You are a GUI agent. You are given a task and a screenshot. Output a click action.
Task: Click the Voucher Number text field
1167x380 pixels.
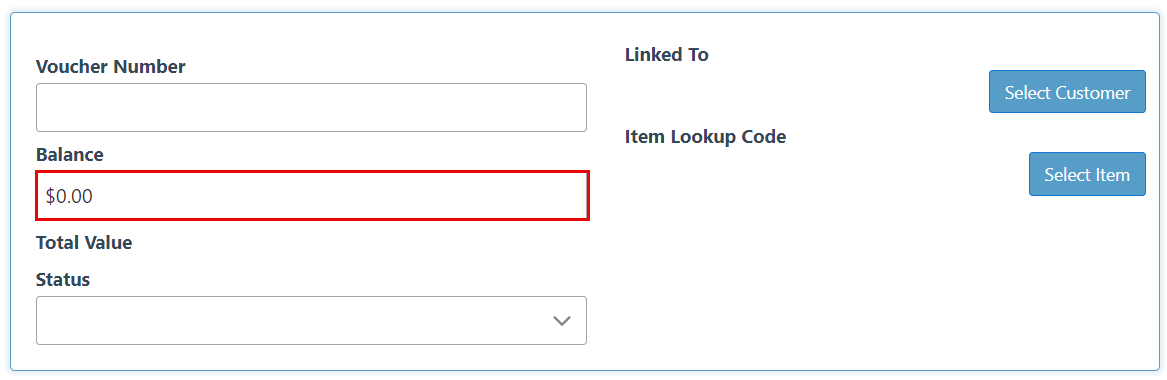click(311, 108)
